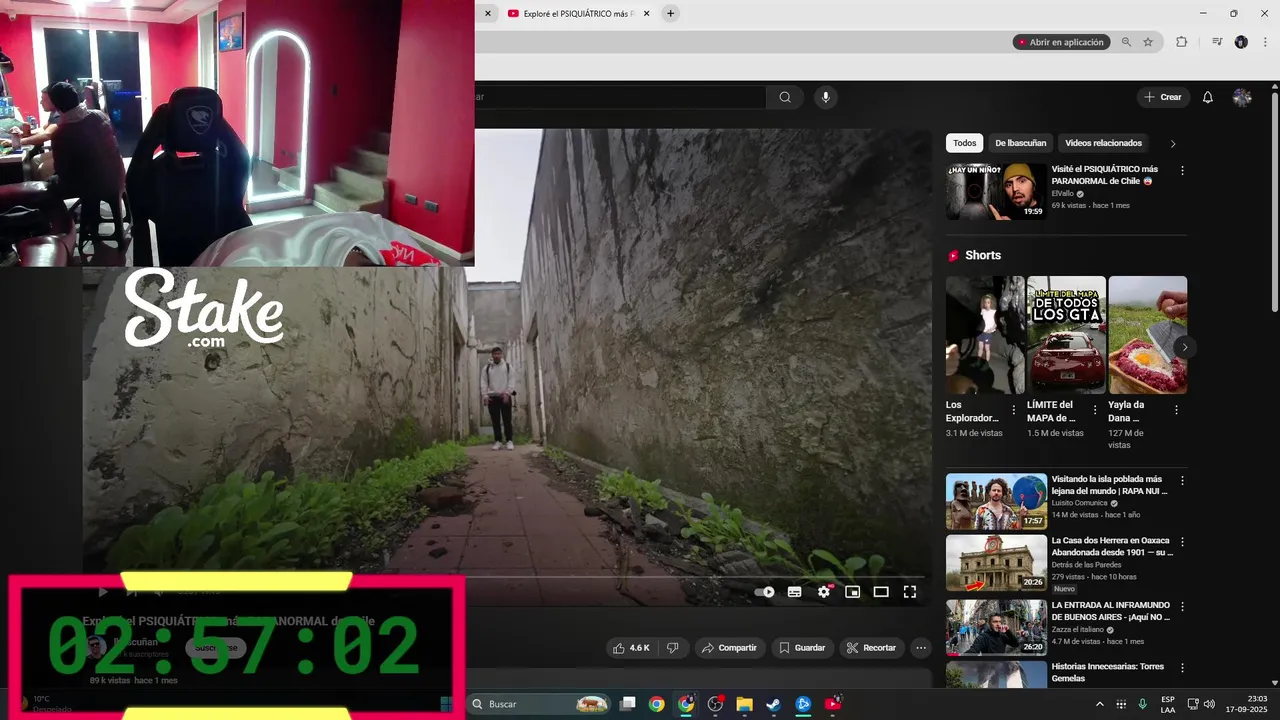Screen dimensions: 1280x720
Task: Open more actions menu next to Recortar
Action: pyautogui.click(x=921, y=648)
